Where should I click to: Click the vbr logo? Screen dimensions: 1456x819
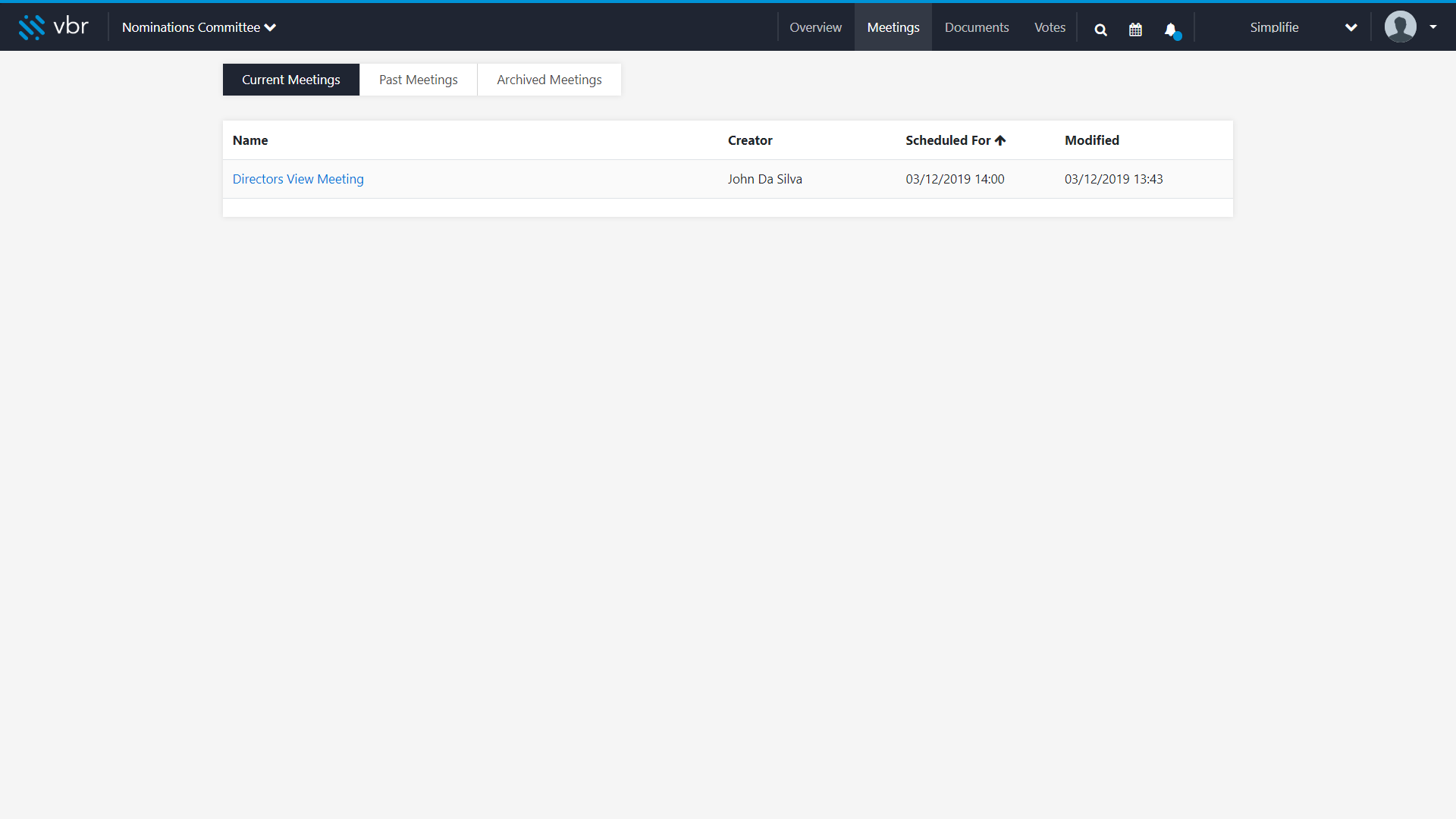point(53,27)
